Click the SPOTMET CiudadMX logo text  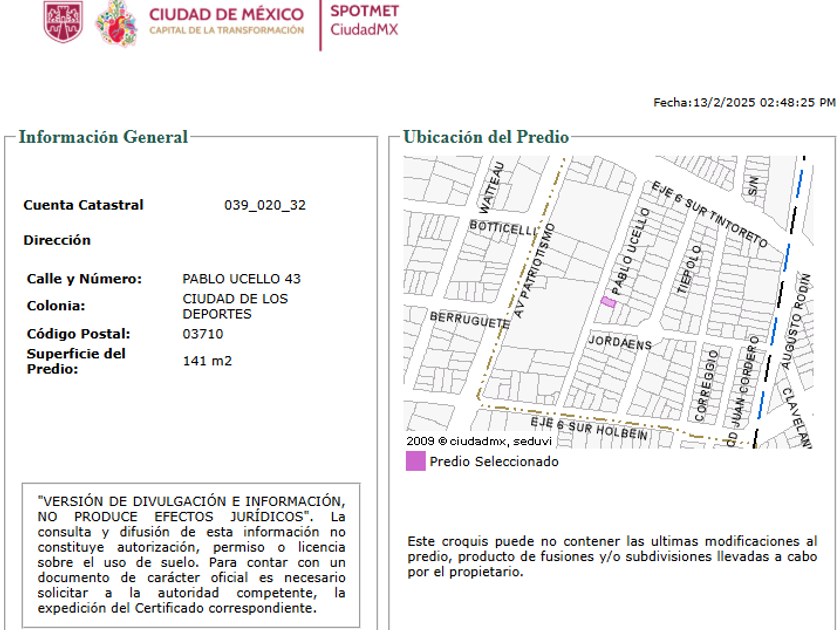364,20
